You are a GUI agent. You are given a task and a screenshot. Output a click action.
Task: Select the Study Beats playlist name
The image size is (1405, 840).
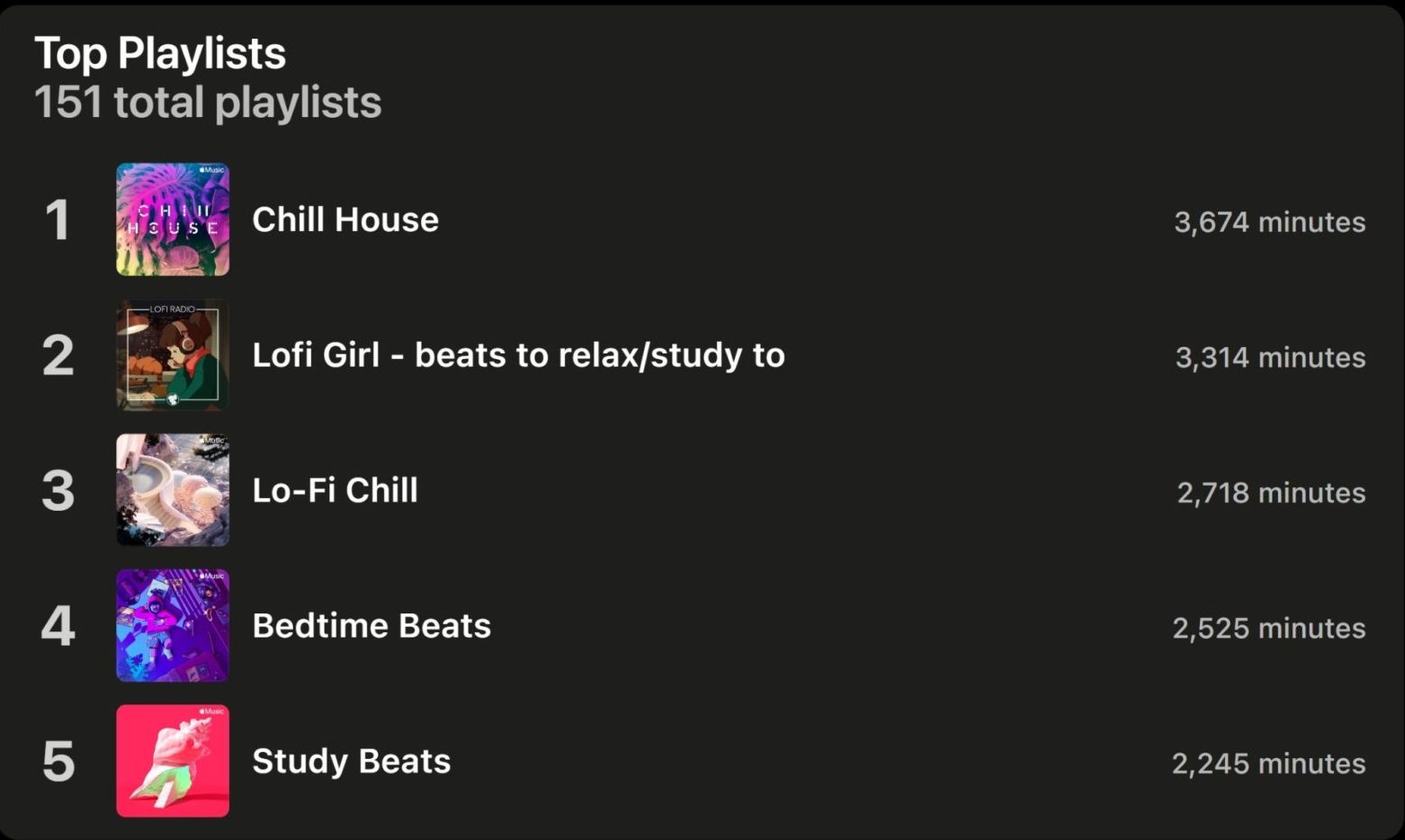tap(351, 761)
